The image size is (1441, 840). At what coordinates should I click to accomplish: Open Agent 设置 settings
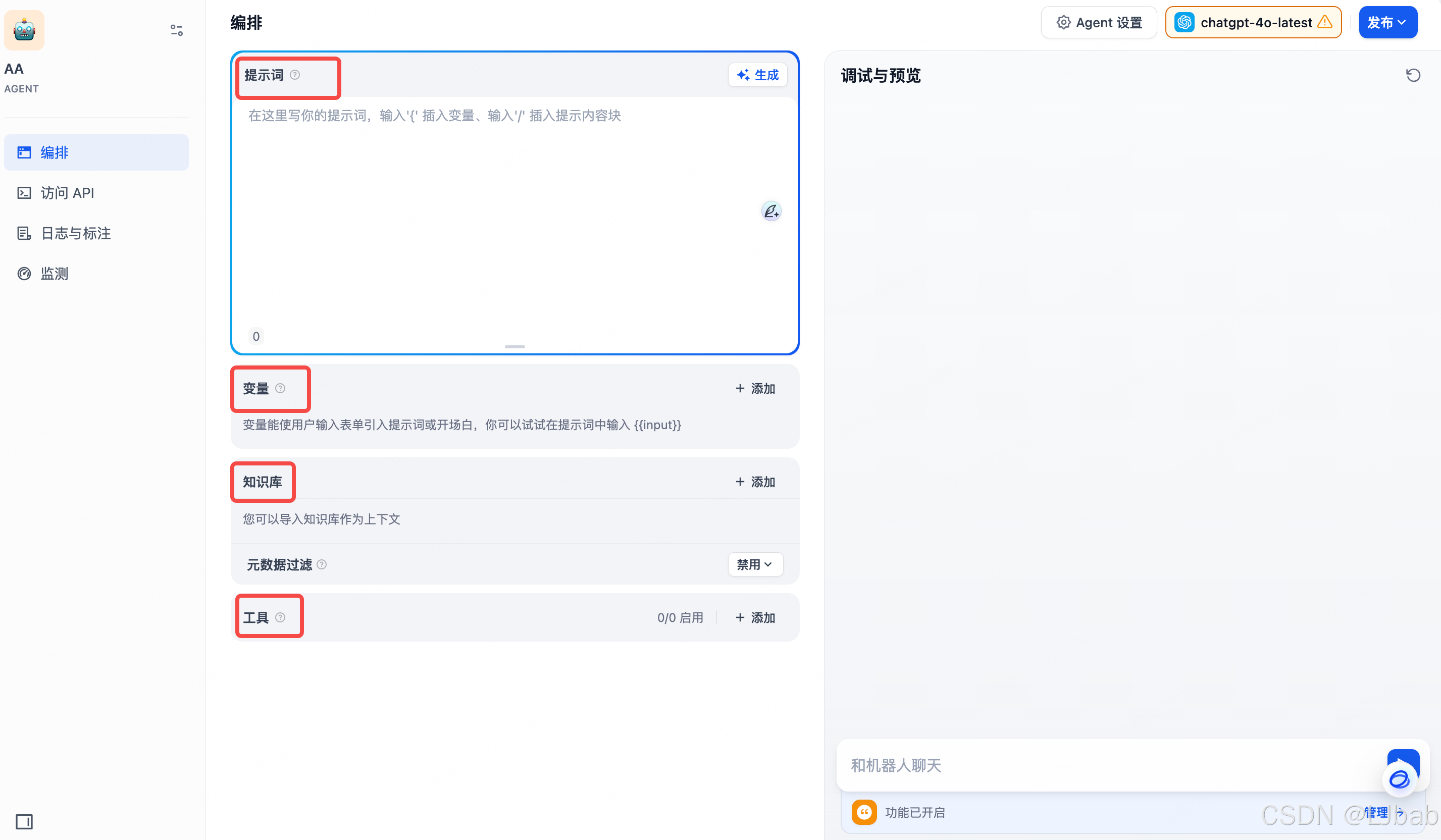coord(1099,23)
